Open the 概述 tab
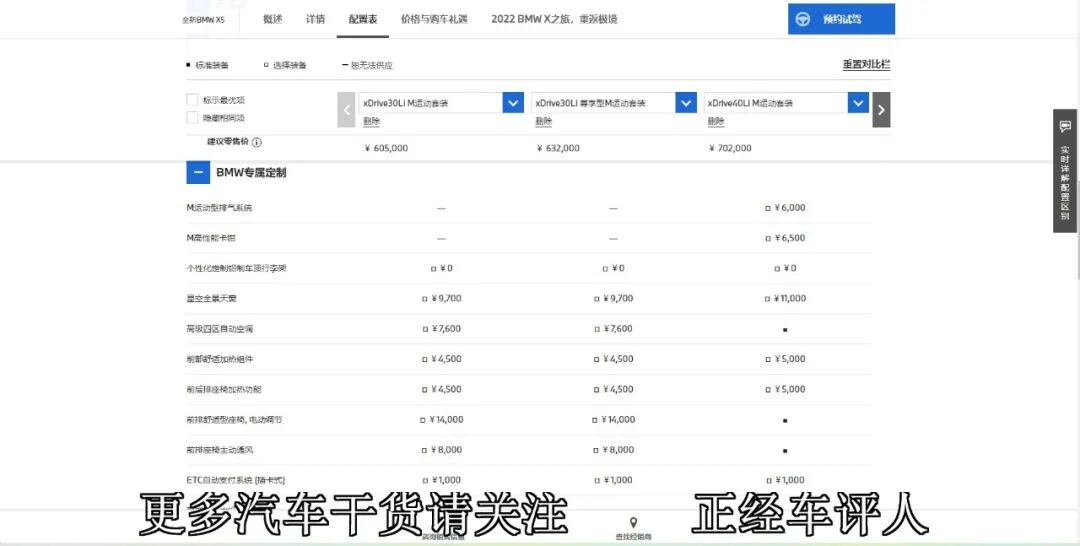Viewport: 1080px width, 546px height. 273,19
